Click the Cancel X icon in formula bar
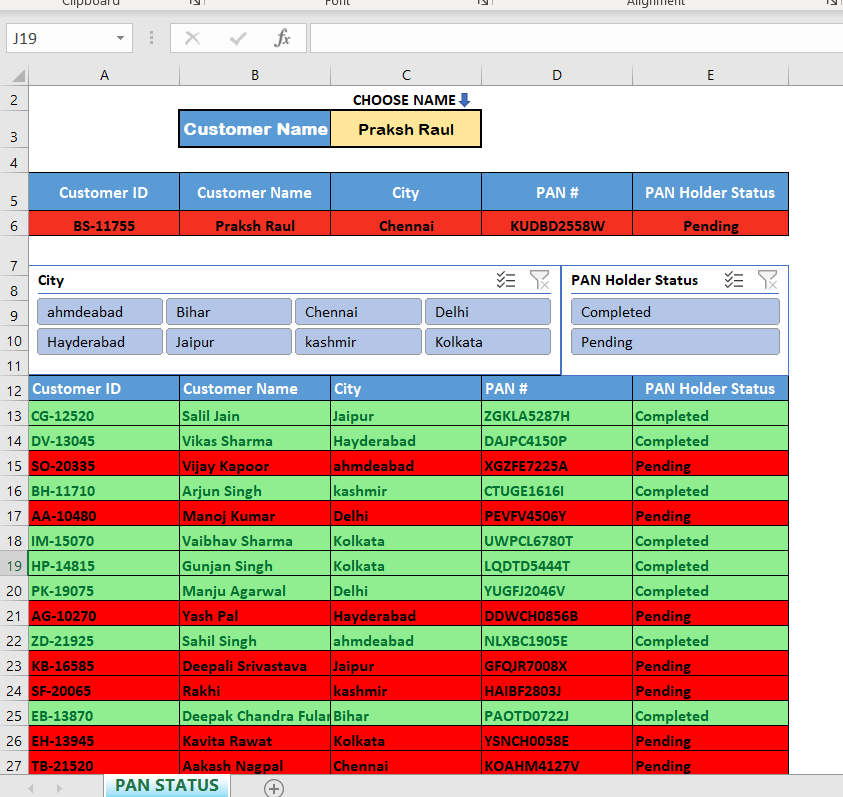 193,38
